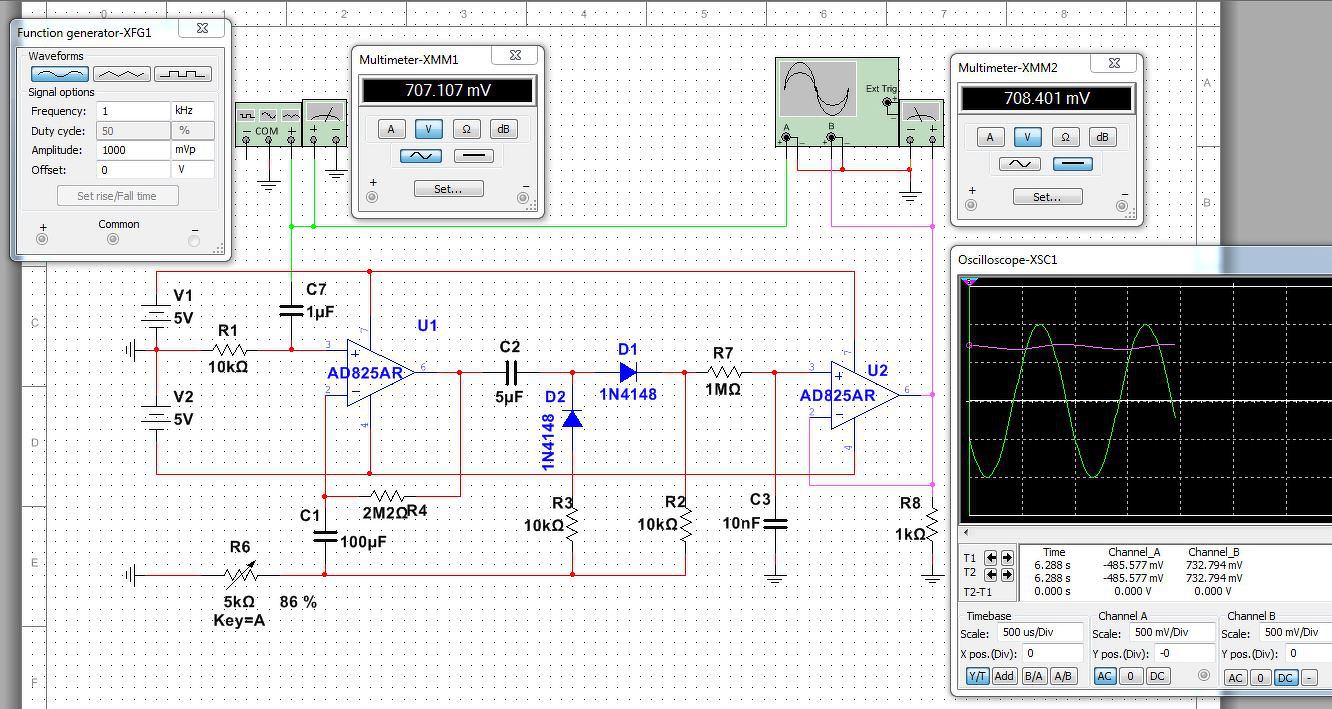The width and height of the screenshot is (1332, 709).
Task: Move oscilloscope cursor T2 left
Action: pos(991,574)
